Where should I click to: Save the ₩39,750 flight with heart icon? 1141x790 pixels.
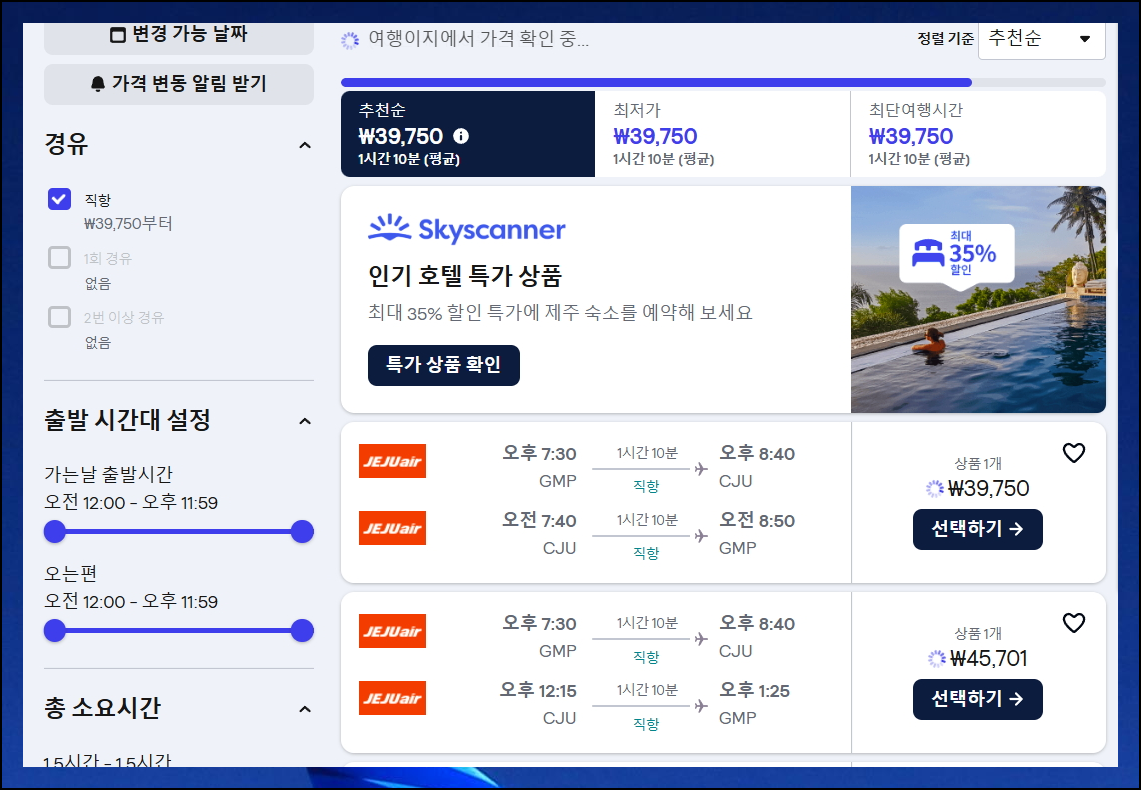[x=1074, y=453]
